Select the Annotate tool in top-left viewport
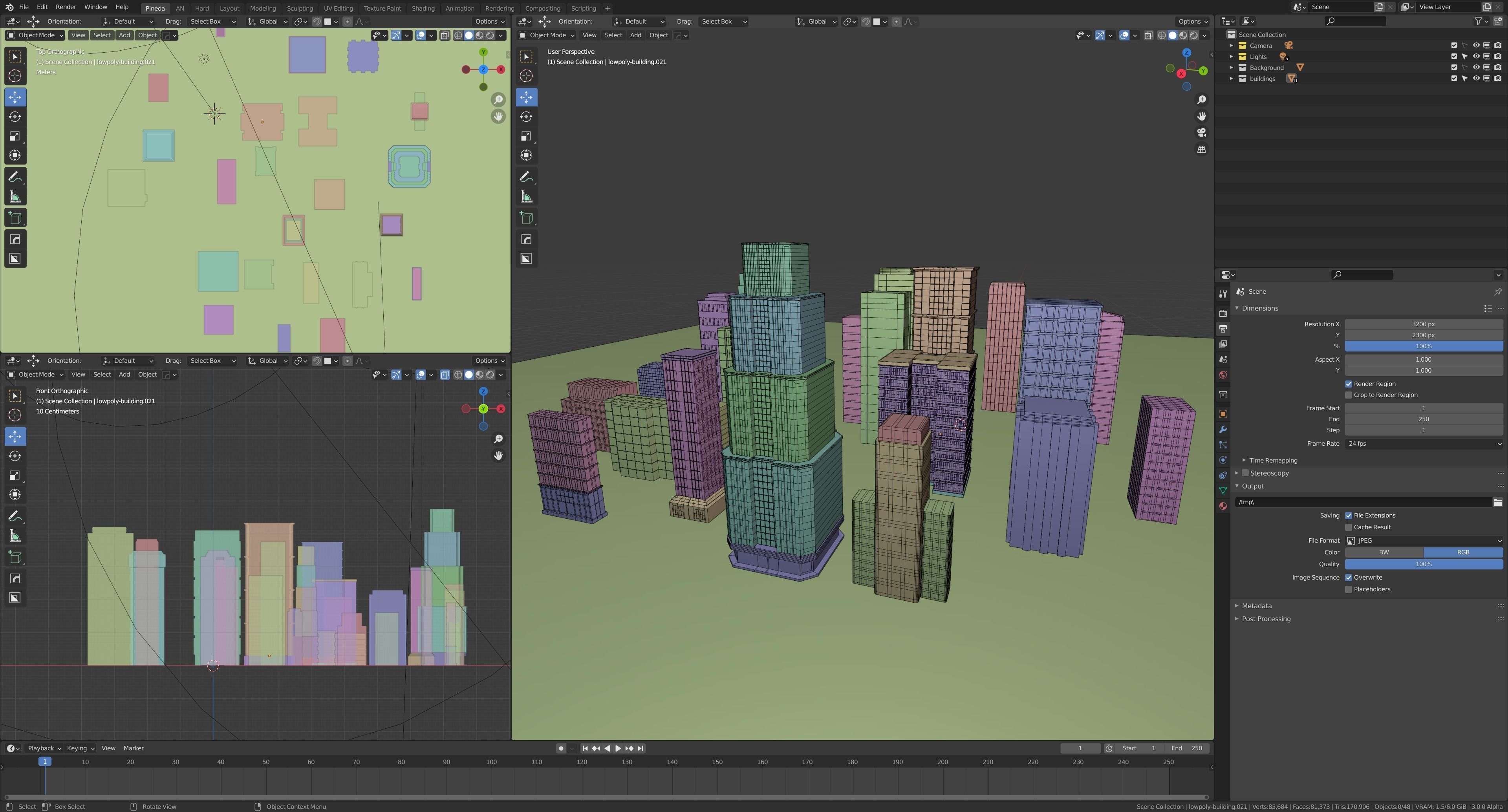 coord(15,177)
